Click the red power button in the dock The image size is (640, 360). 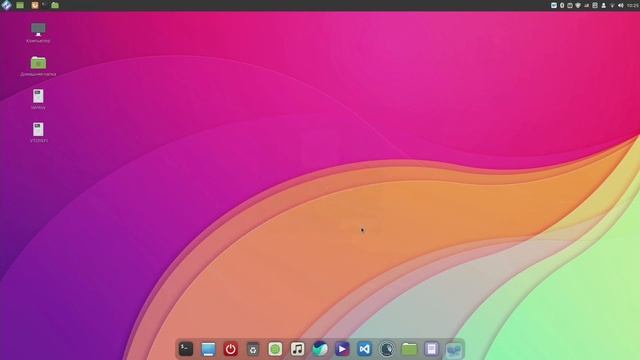pyautogui.click(x=231, y=349)
